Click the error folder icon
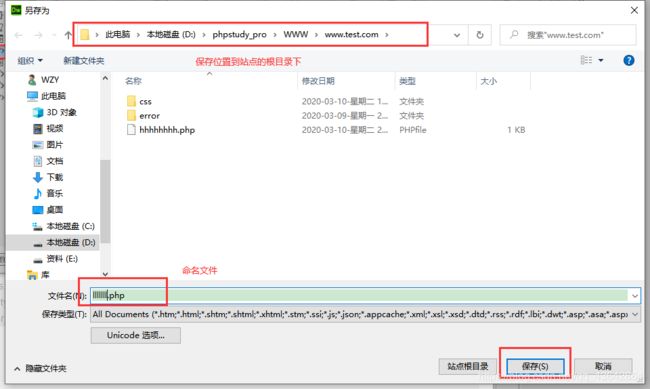 point(131,115)
